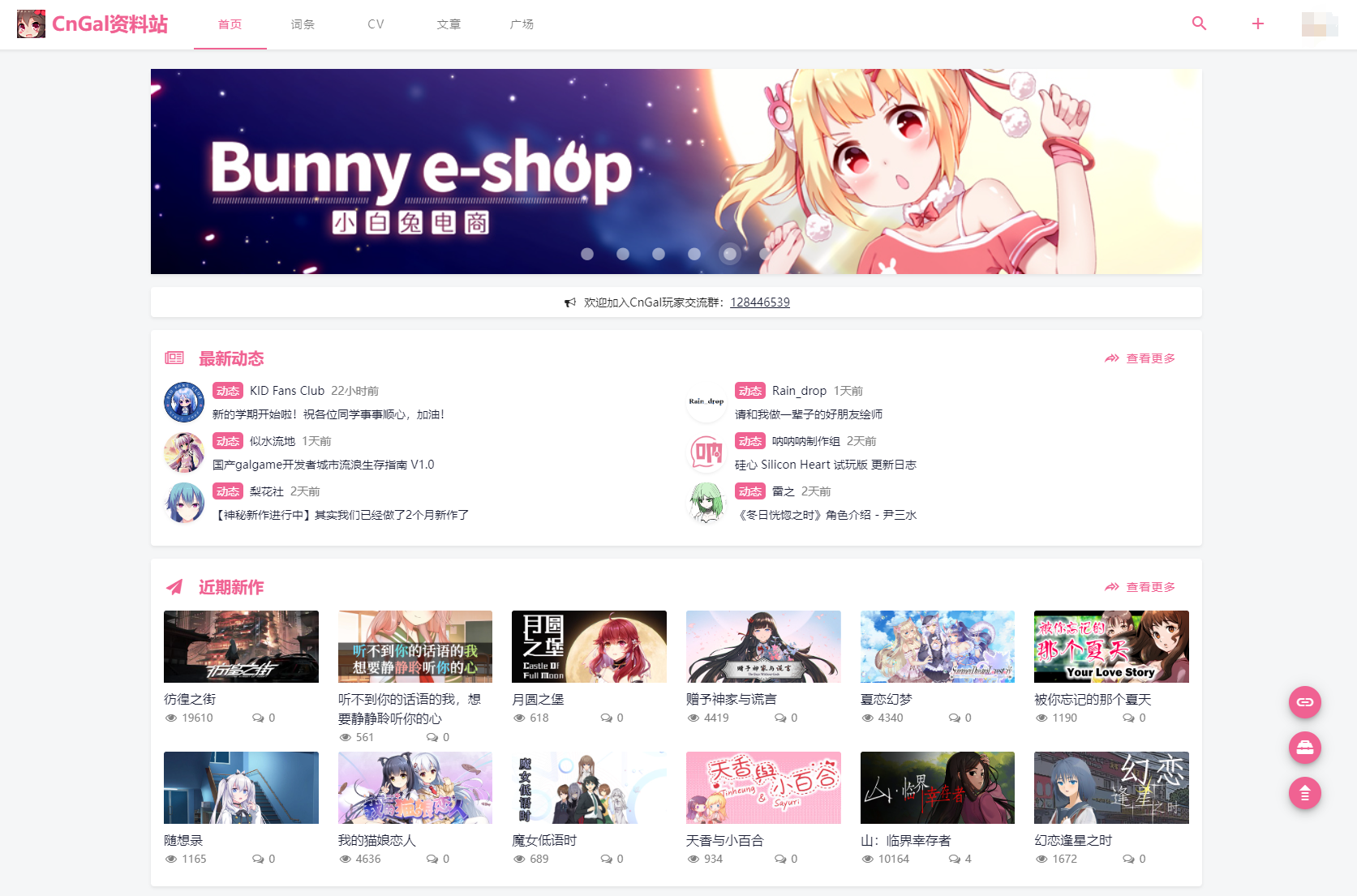The height and width of the screenshot is (896, 1357).
Task: Open group number 128446539 link
Action: pyautogui.click(x=760, y=302)
